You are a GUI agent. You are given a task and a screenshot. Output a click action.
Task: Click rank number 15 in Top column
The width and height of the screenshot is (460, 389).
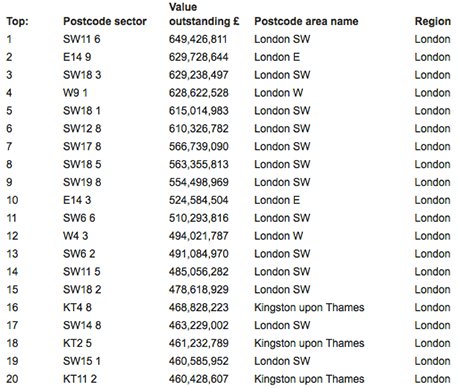pyautogui.click(x=12, y=289)
